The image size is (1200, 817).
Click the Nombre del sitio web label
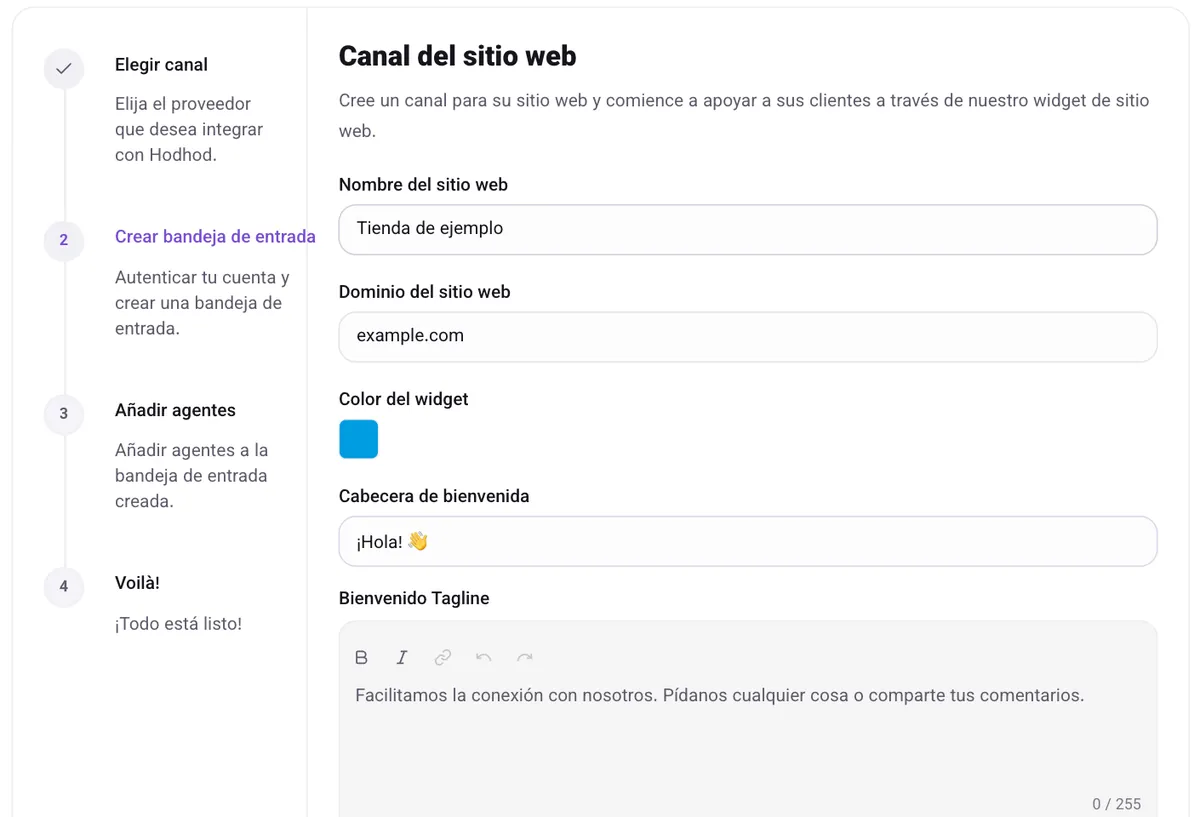coord(423,185)
